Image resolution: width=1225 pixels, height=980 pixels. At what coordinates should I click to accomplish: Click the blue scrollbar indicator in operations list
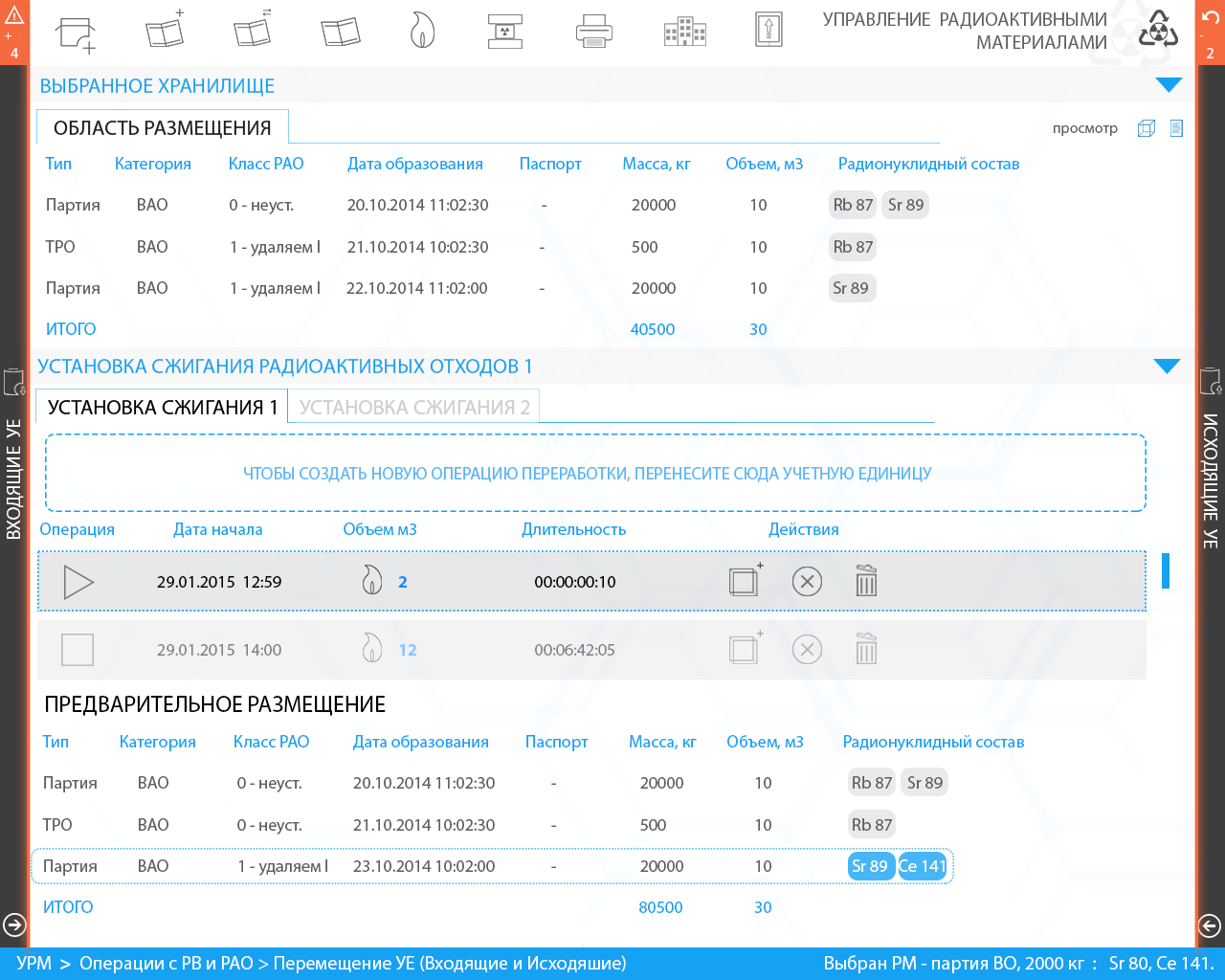1166,570
